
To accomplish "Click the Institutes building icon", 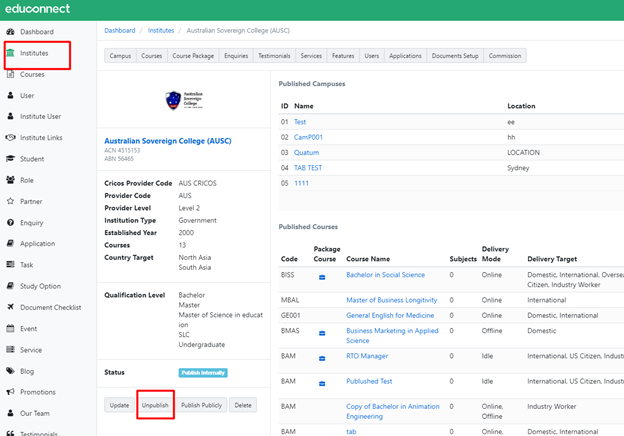I will point(10,53).
